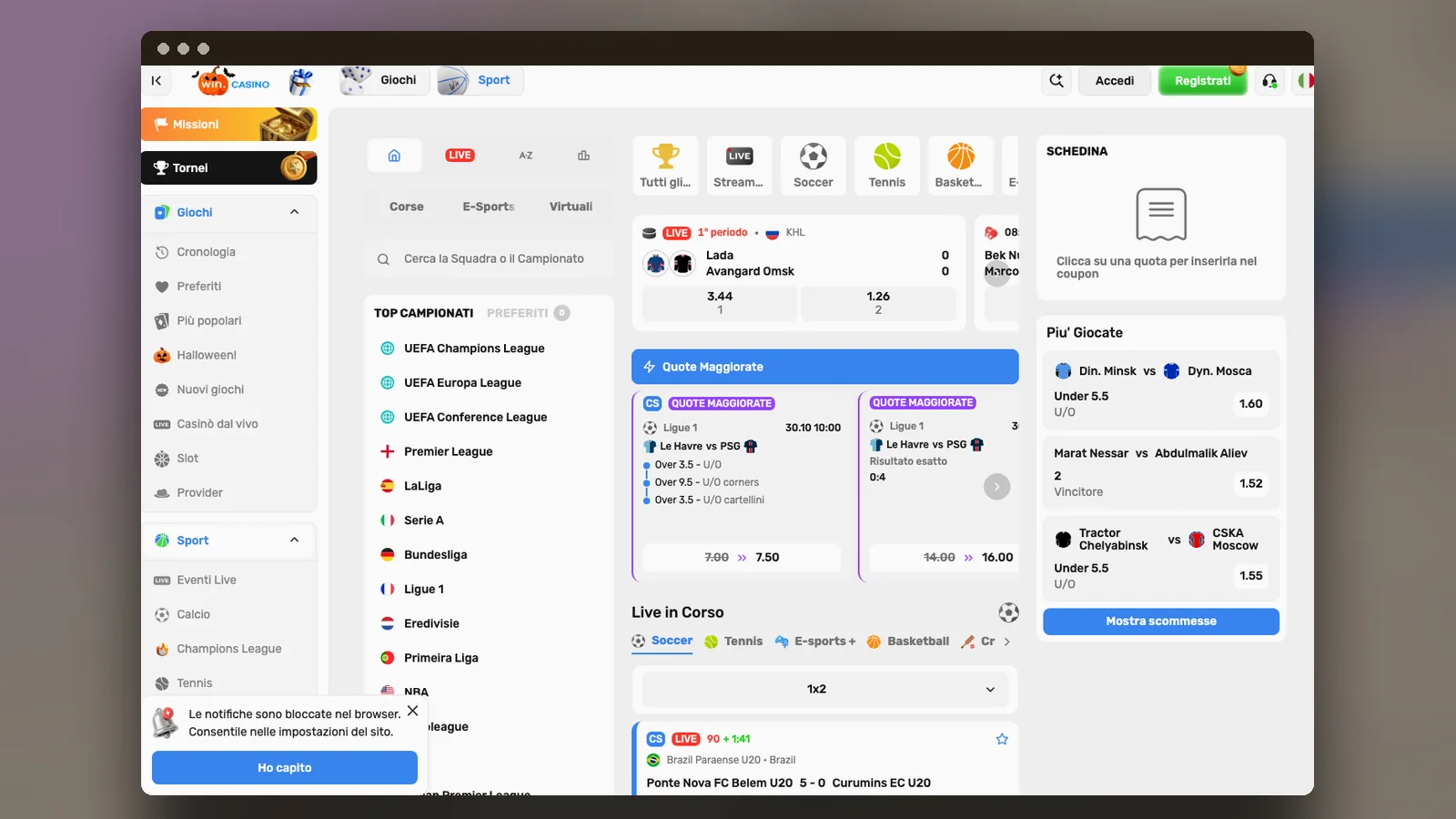1456x819 pixels.
Task: Go to sportsbook home icon tab
Action: pos(394,156)
